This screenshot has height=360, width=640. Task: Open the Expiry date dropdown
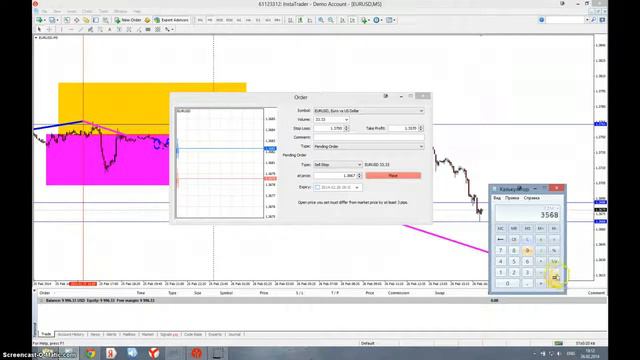(x=357, y=187)
